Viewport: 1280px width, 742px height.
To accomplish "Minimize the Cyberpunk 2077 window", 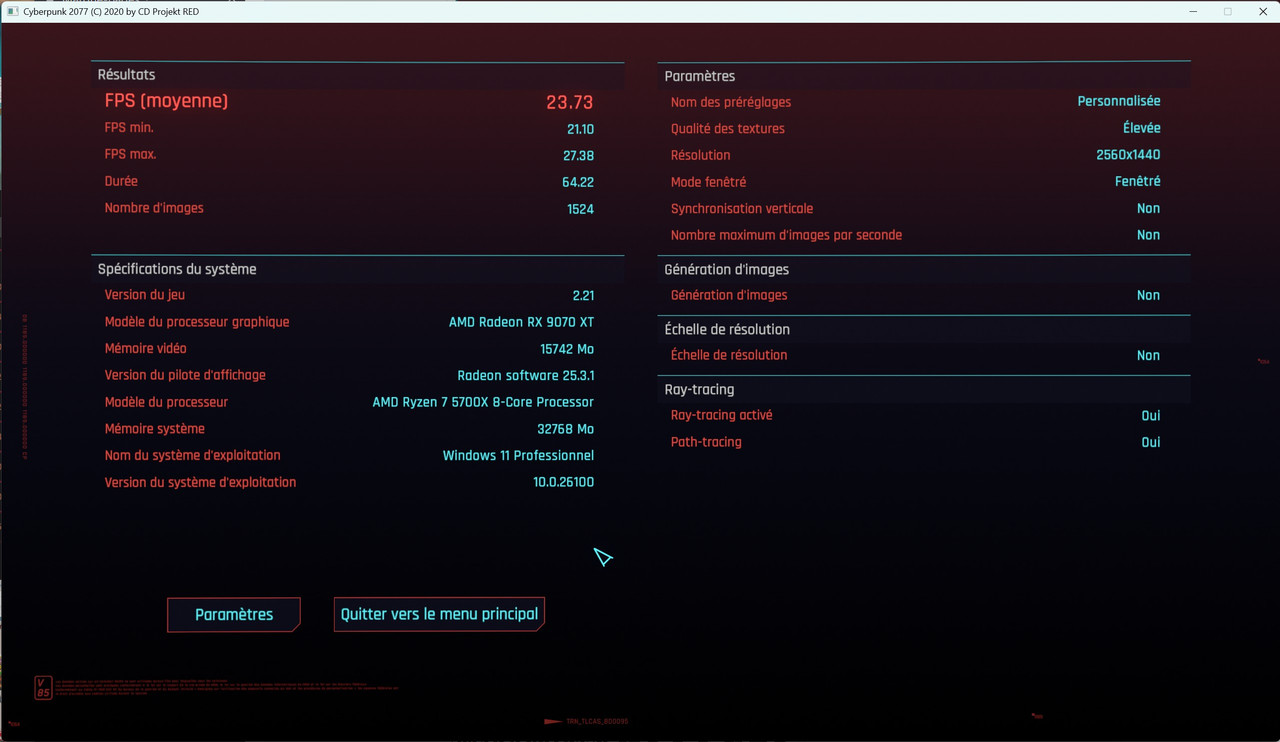I will pyautogui.click(x=1194, y=11).
